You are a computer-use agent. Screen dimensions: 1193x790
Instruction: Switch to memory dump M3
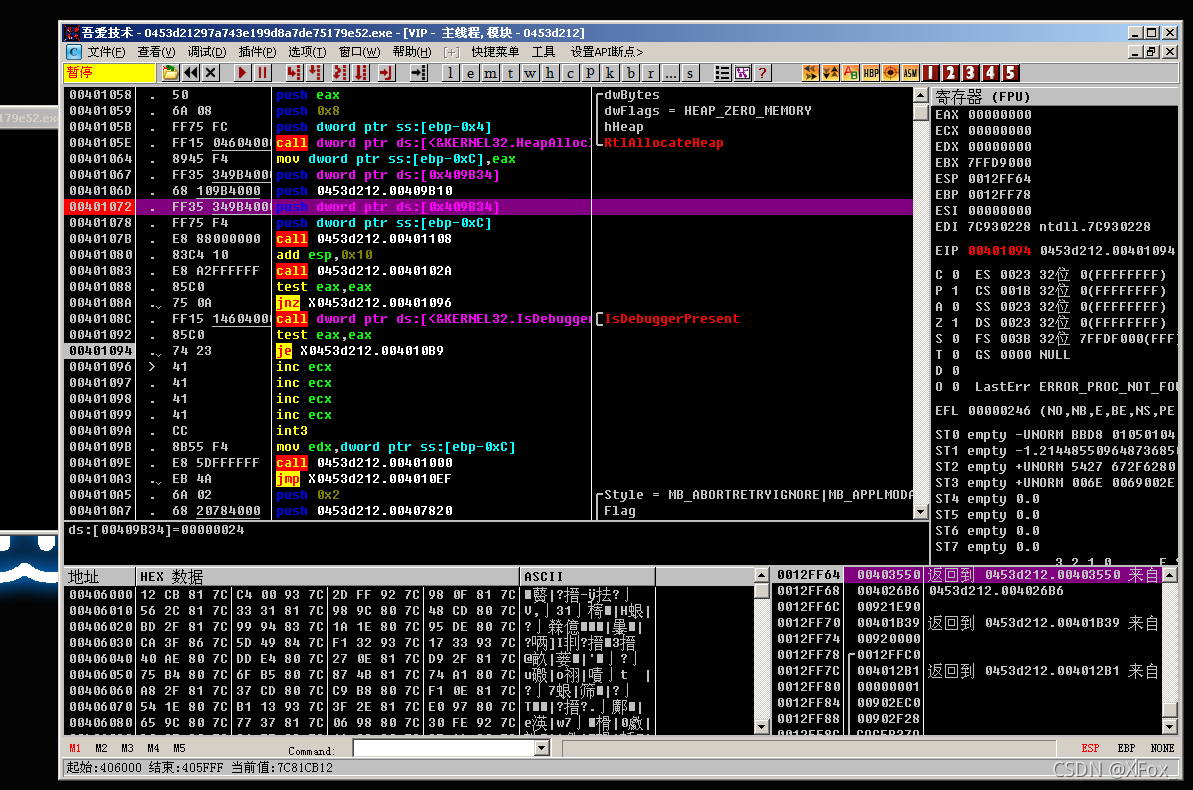tap(127, 749)
